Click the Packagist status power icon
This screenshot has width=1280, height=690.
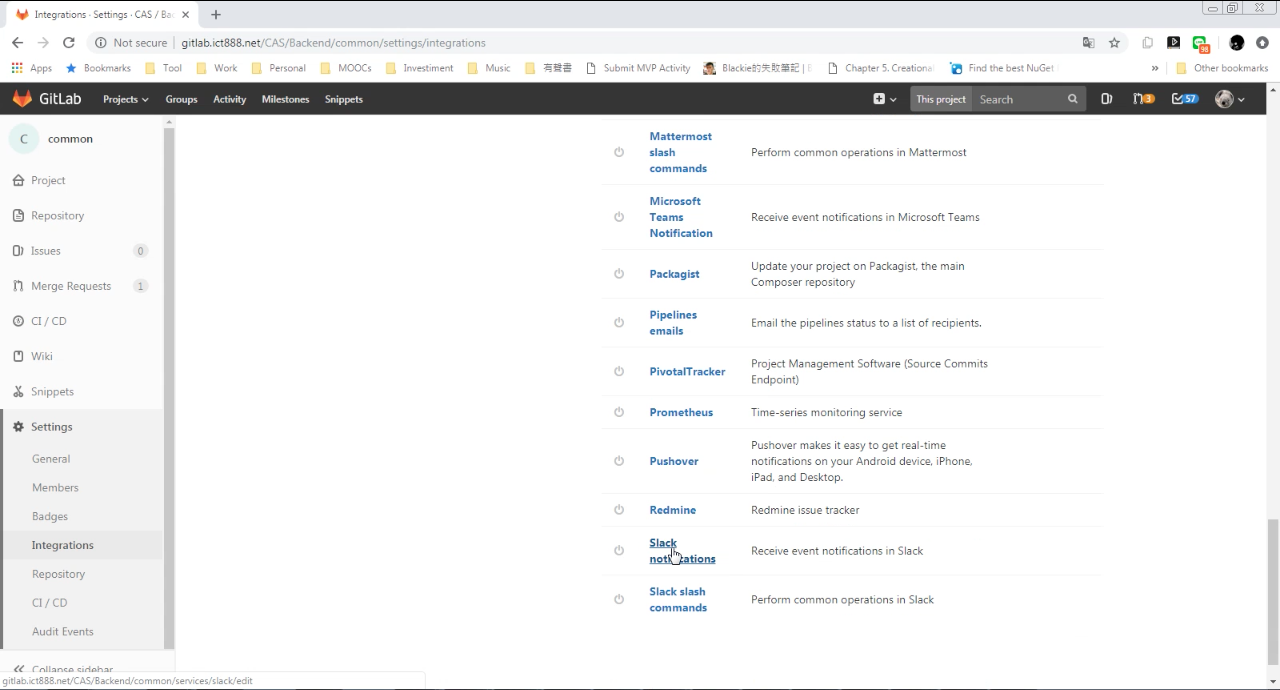[x=619, y=274]
